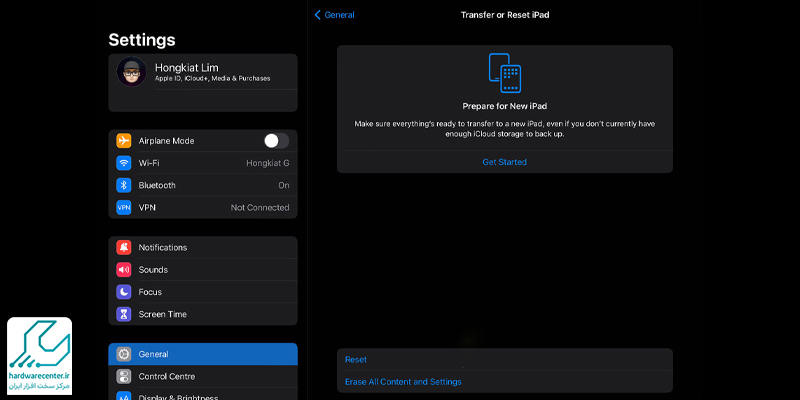Tap the Display & Brightness AA icon
This screenshot has height=400, width=800.
pyautogui.click(x=123, y=396)
